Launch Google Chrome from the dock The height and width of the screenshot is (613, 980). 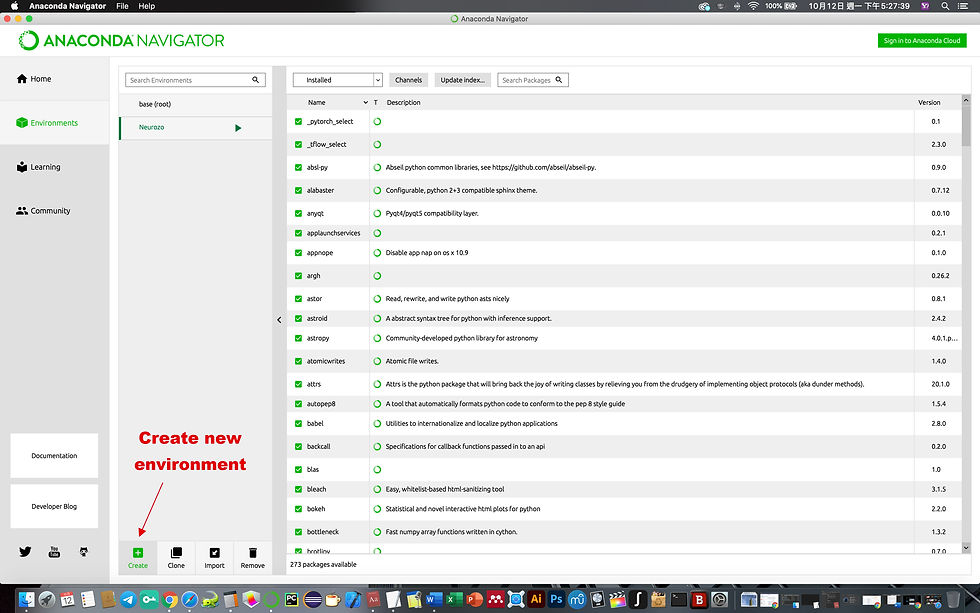(x=169, y=600)
